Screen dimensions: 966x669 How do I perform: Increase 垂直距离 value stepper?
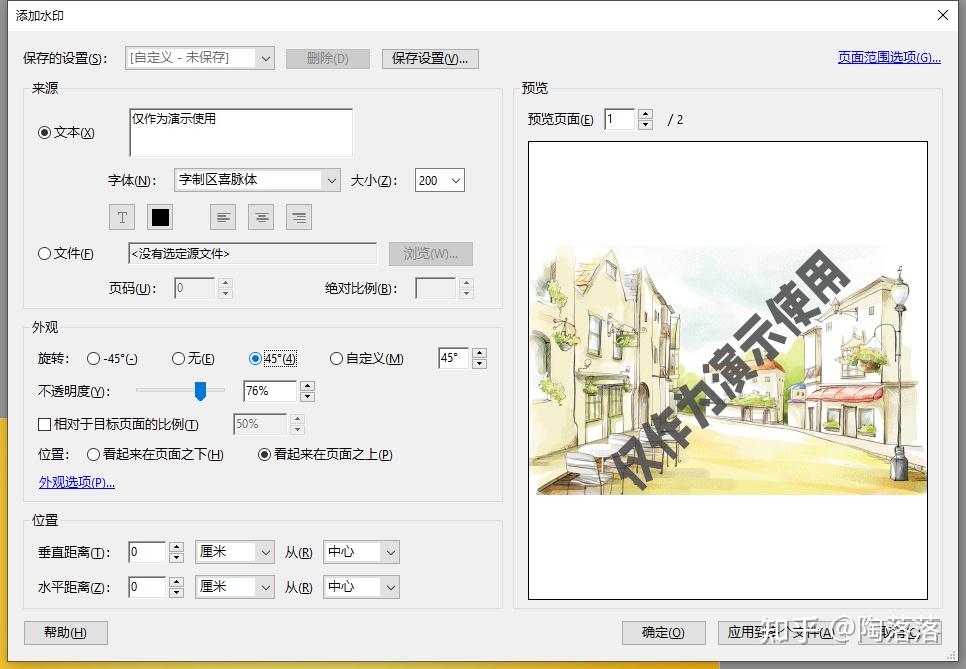(x=176, y=546)
